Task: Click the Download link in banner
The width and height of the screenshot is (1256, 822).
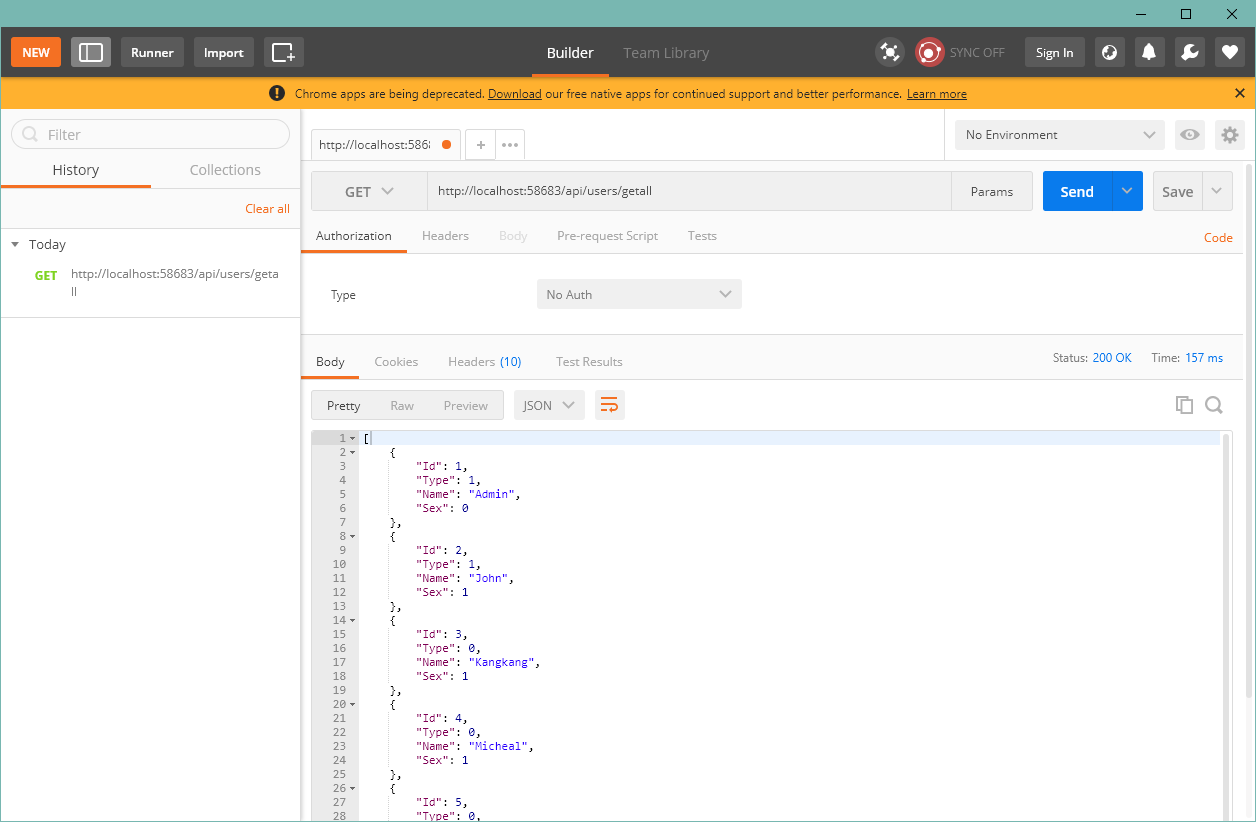Action: (514, 94)
